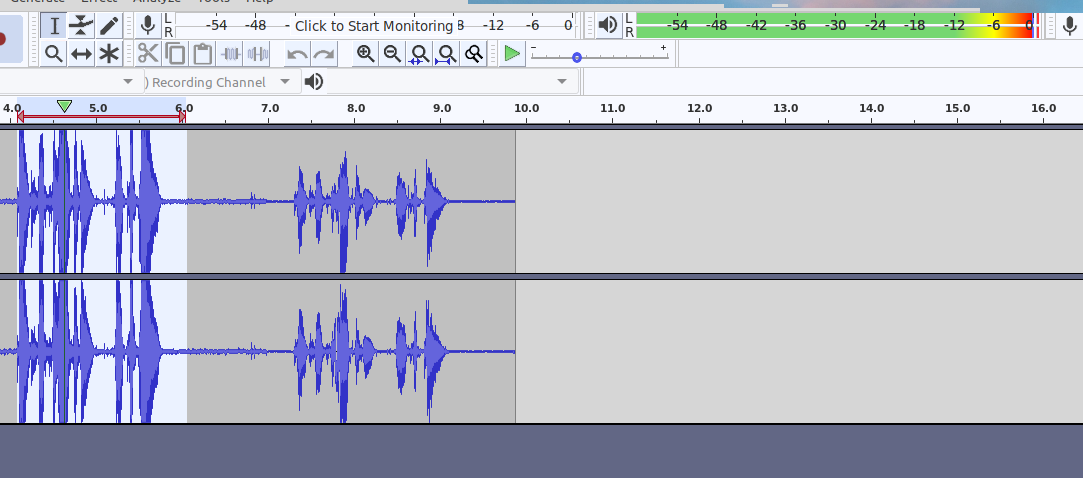Click timeline ruler at 10.0 seconds

coord(527,109)
